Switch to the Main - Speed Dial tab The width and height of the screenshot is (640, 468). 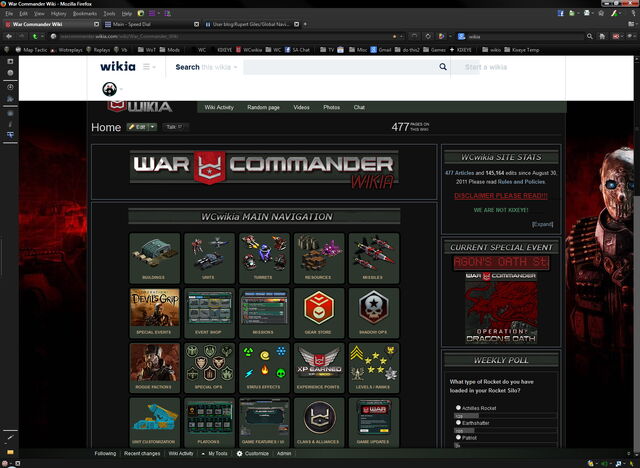151,24
